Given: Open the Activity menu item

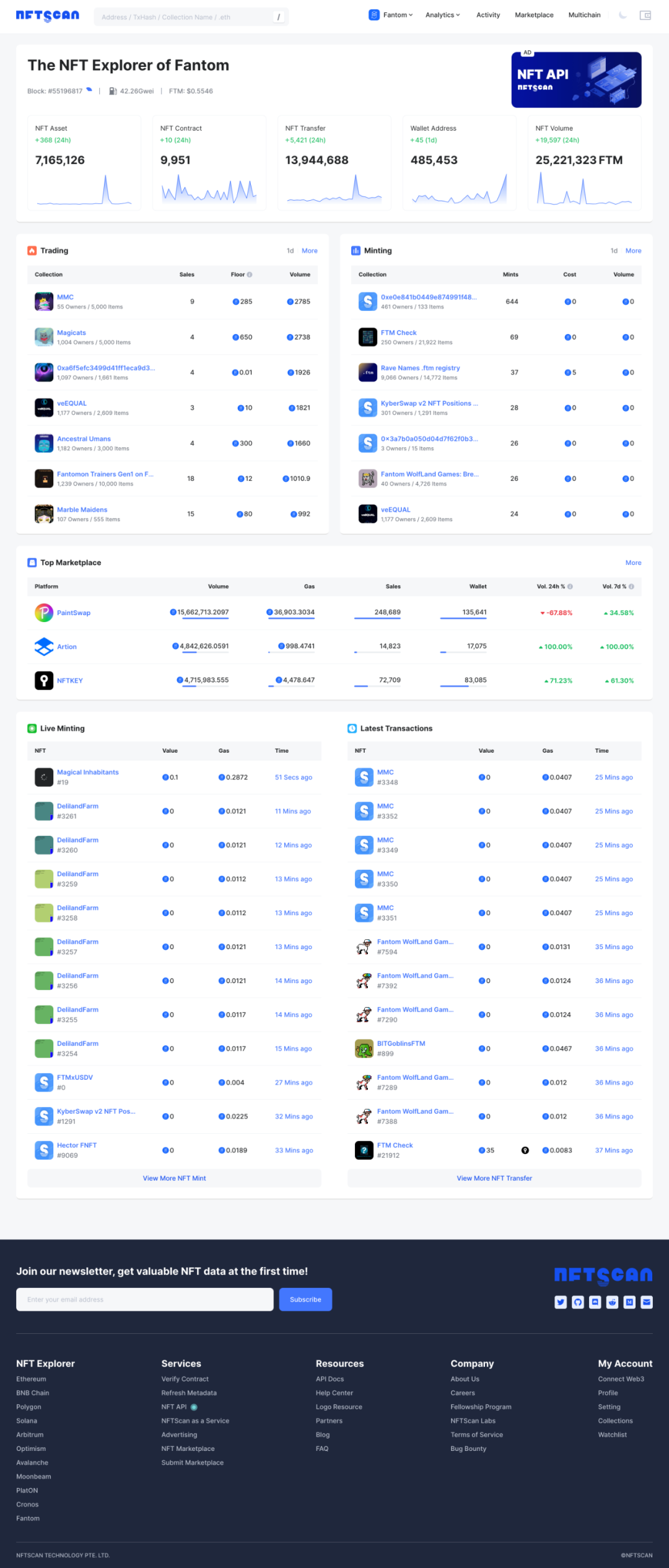Looking at the screenshot, I should coord(488,15).
